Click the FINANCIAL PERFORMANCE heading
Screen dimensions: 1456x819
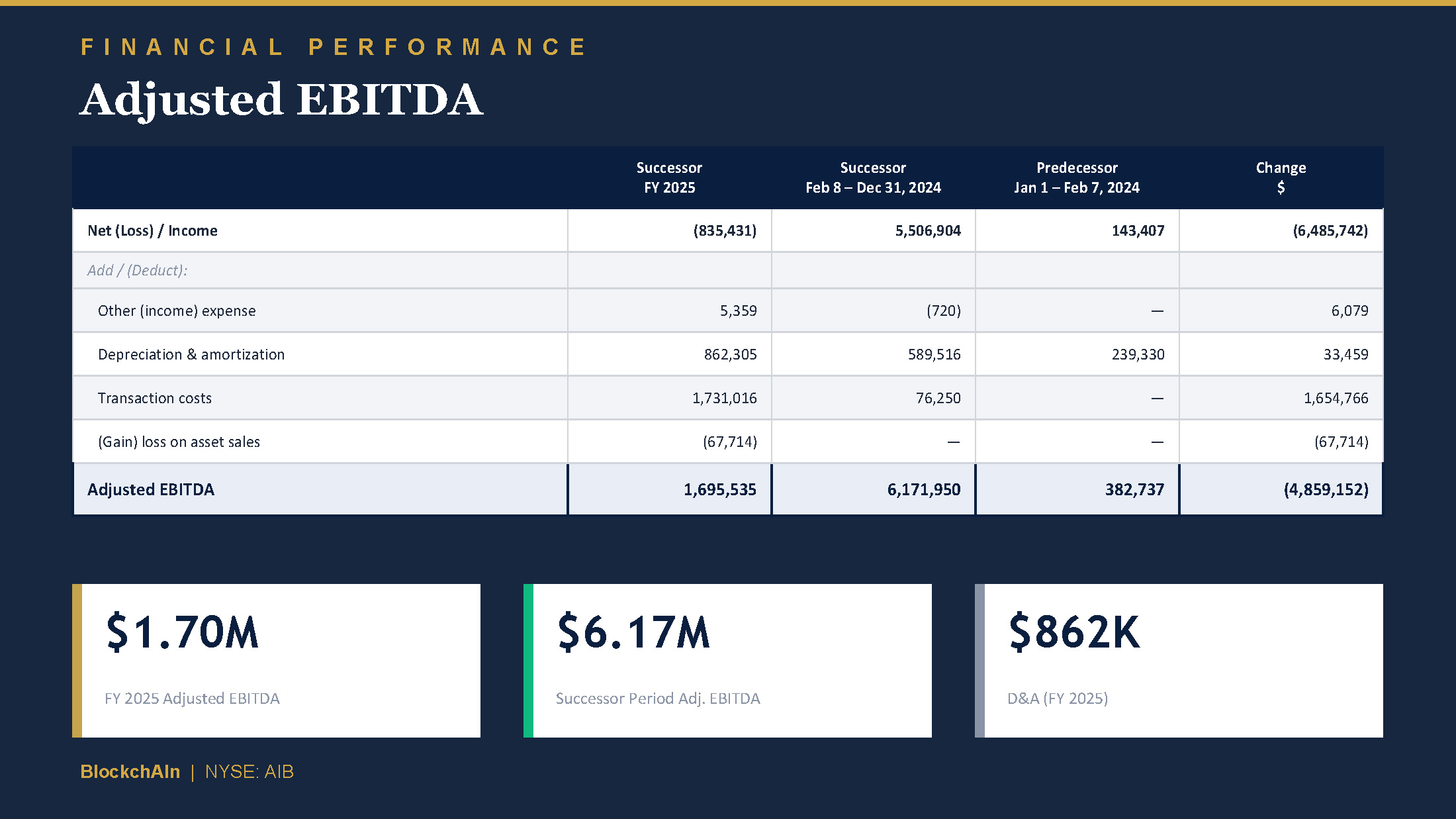coord(333,47)
